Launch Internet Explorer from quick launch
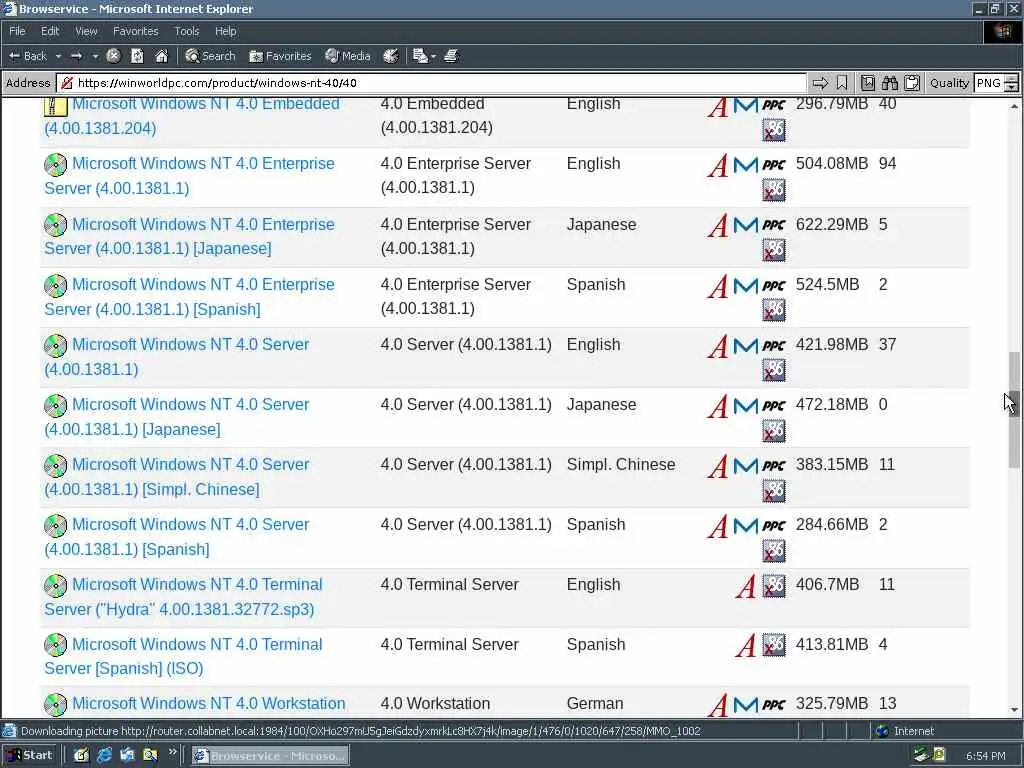The height and width of the screenshot is (768, 1024). pos(104,755)
